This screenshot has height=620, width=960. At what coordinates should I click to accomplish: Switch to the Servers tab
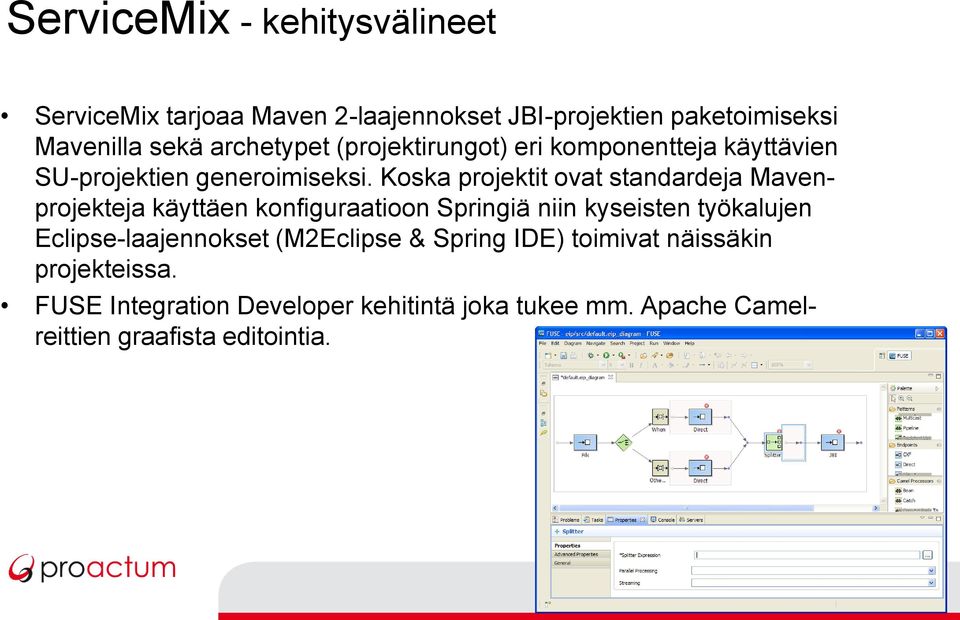(x=691, y=520)
